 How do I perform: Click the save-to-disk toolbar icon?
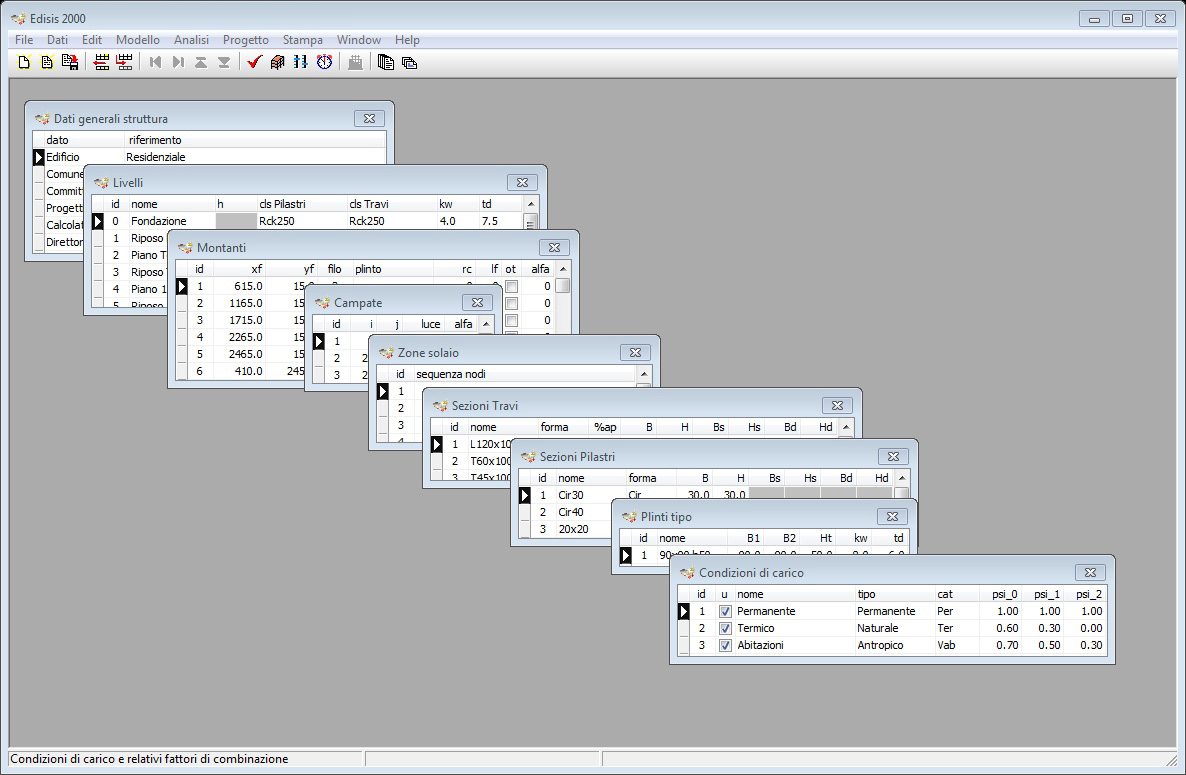(70, 63)
